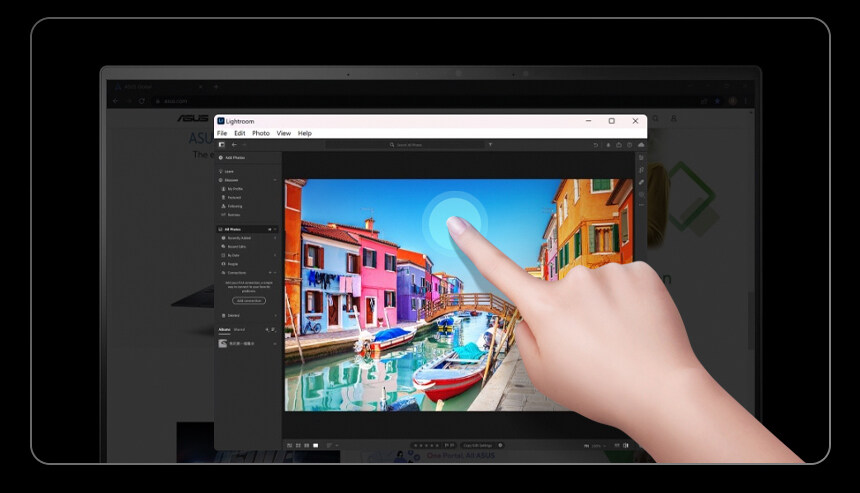Collapse the All Photos section chevron

pos(275,229)
